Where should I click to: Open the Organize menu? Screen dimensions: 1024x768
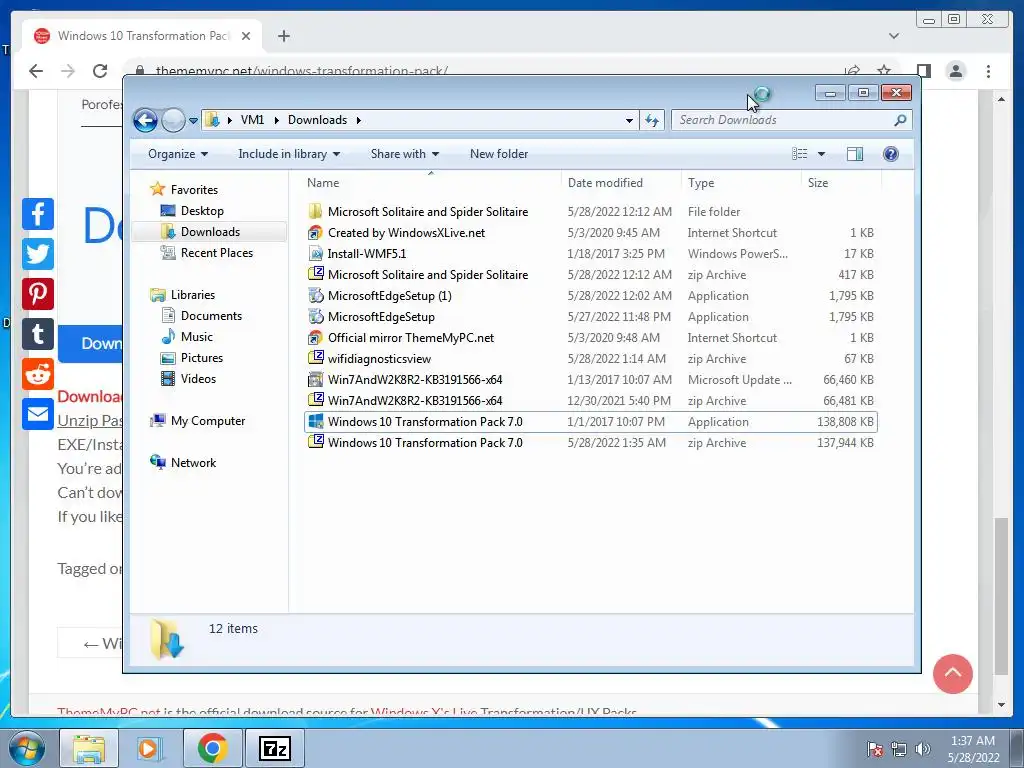pos(178,154)
